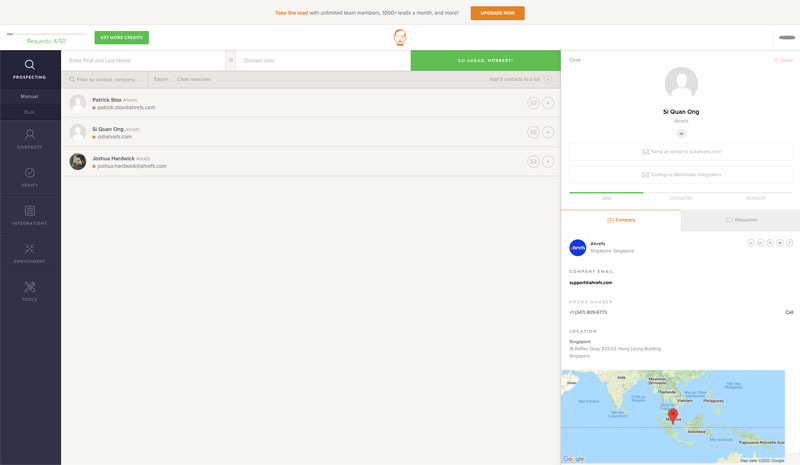Click third social icon in Ahrefs company row
The width and height of the screenshot is (800, 465).
coord(770,243)
